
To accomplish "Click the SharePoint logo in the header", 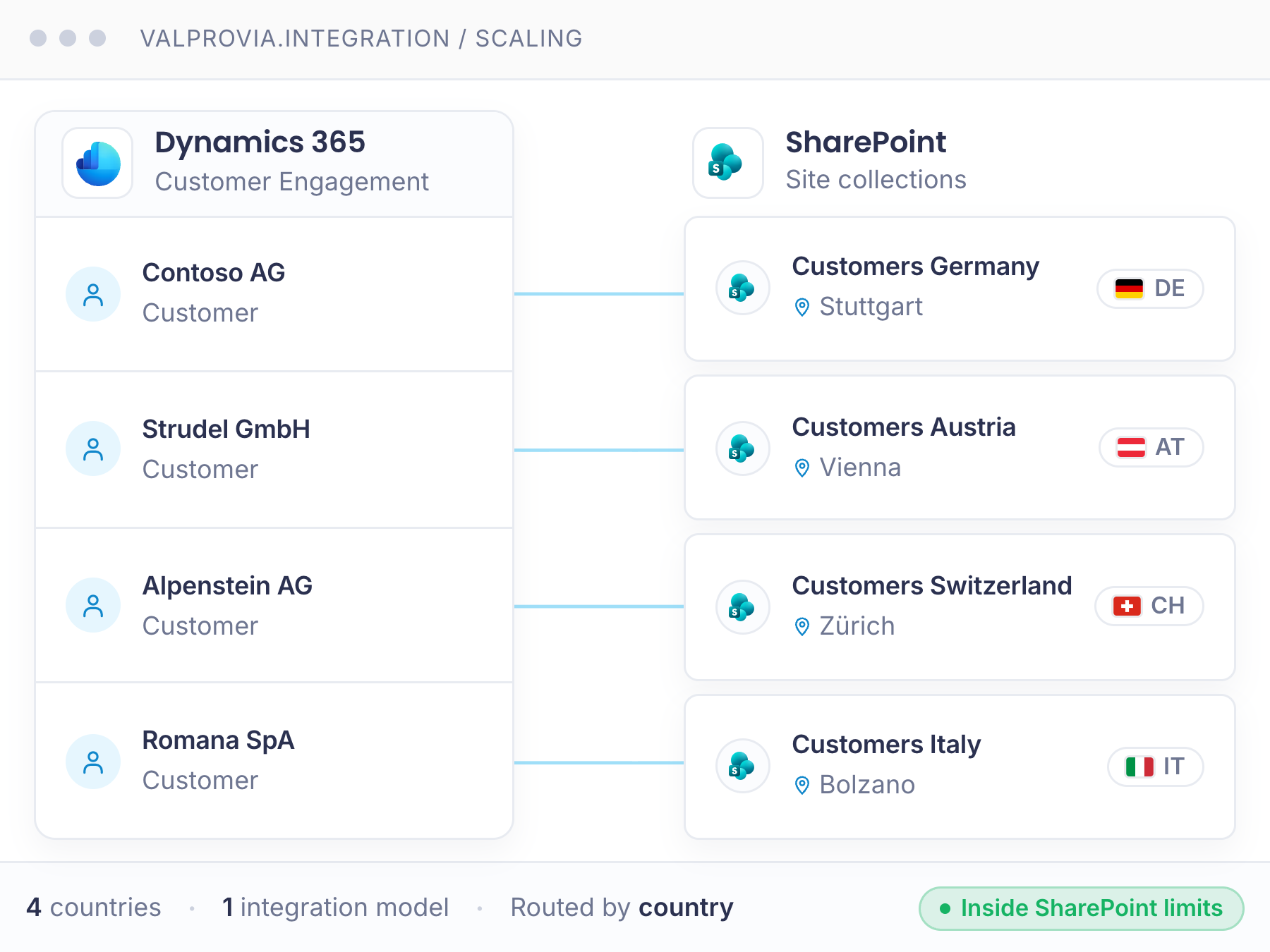I will 725,162.
